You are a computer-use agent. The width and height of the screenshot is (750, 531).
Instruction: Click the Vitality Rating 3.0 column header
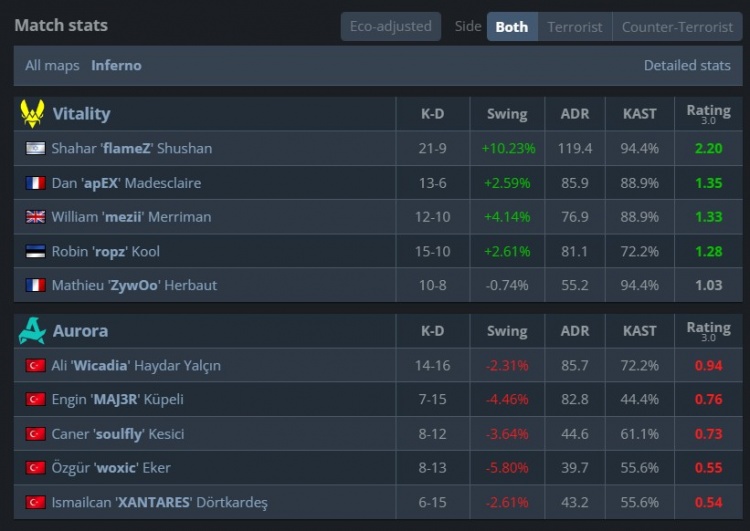(708, 114)
